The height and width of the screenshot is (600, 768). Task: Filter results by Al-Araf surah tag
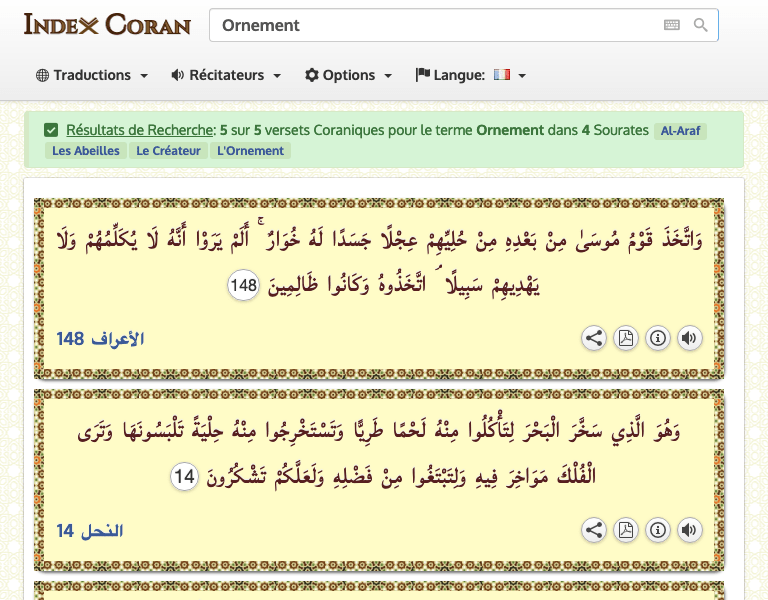681,131
